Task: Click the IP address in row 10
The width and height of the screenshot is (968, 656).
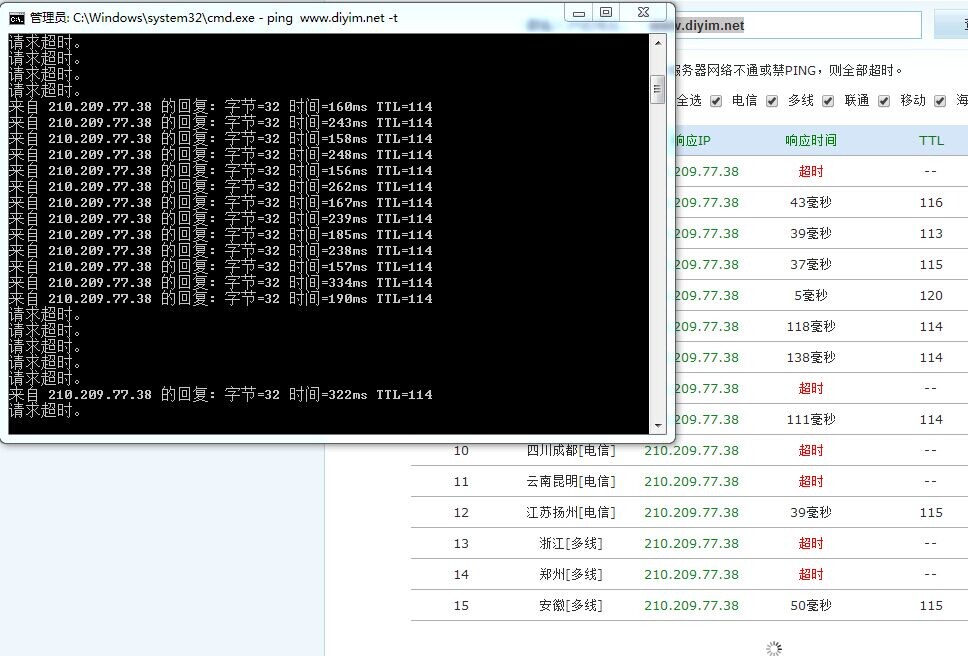Action: tap(691, 450)
